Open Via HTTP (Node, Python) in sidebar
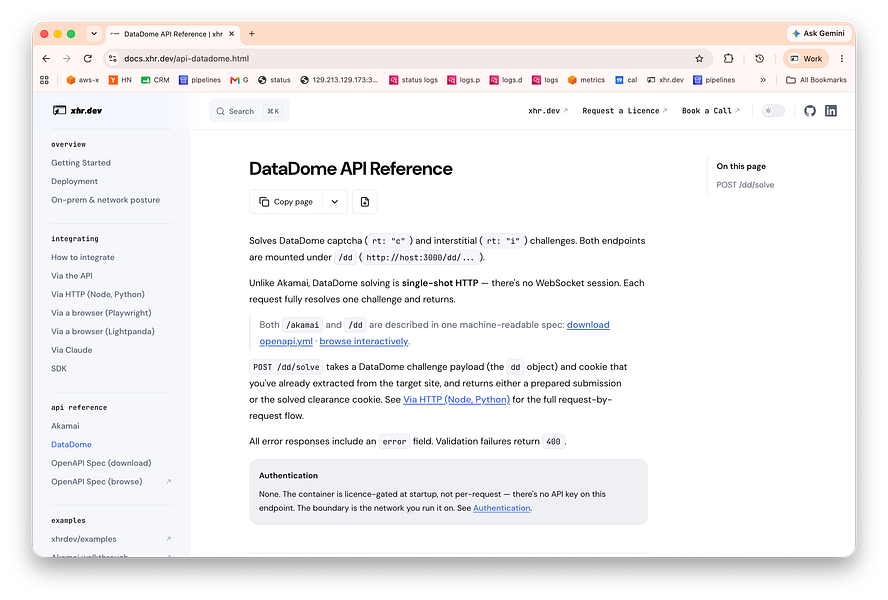Image resolution: width=888 pixels, height=600 pixels. tap(98, 295)
